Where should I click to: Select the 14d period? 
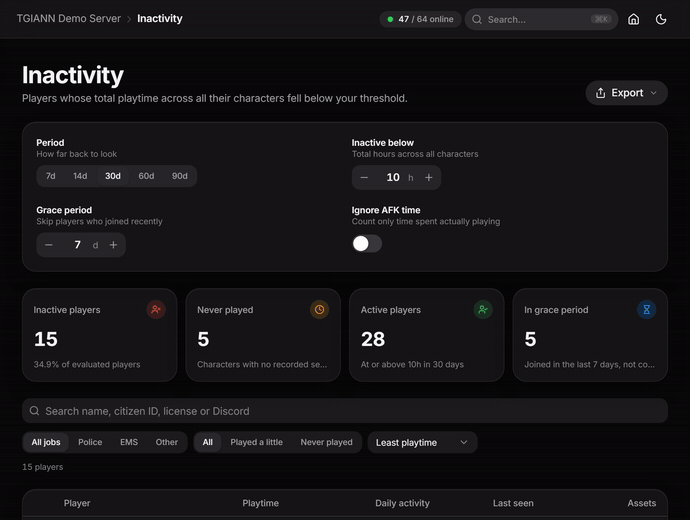click(x=80, y=176)
